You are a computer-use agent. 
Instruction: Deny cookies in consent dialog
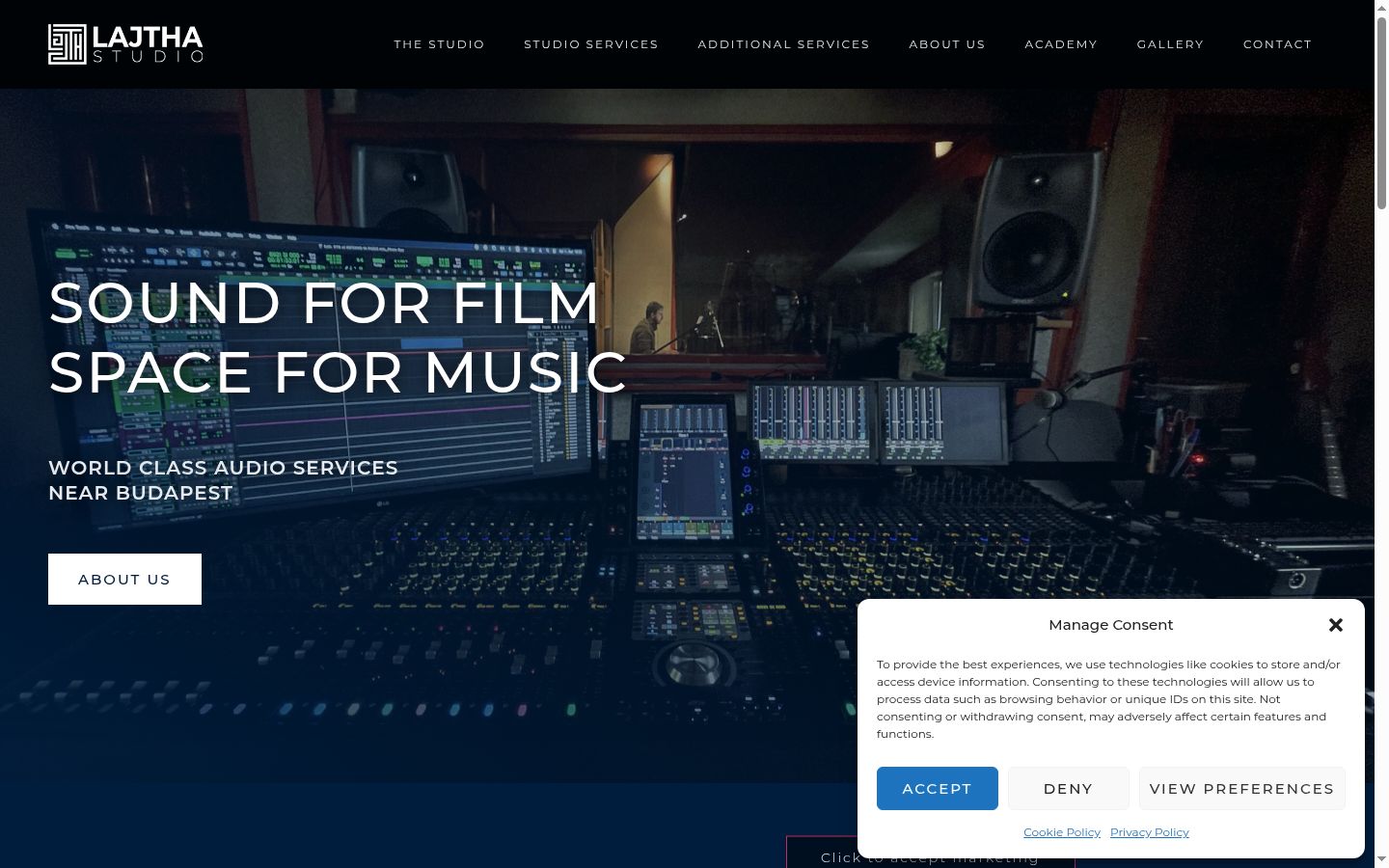[x=1068, y=788]
